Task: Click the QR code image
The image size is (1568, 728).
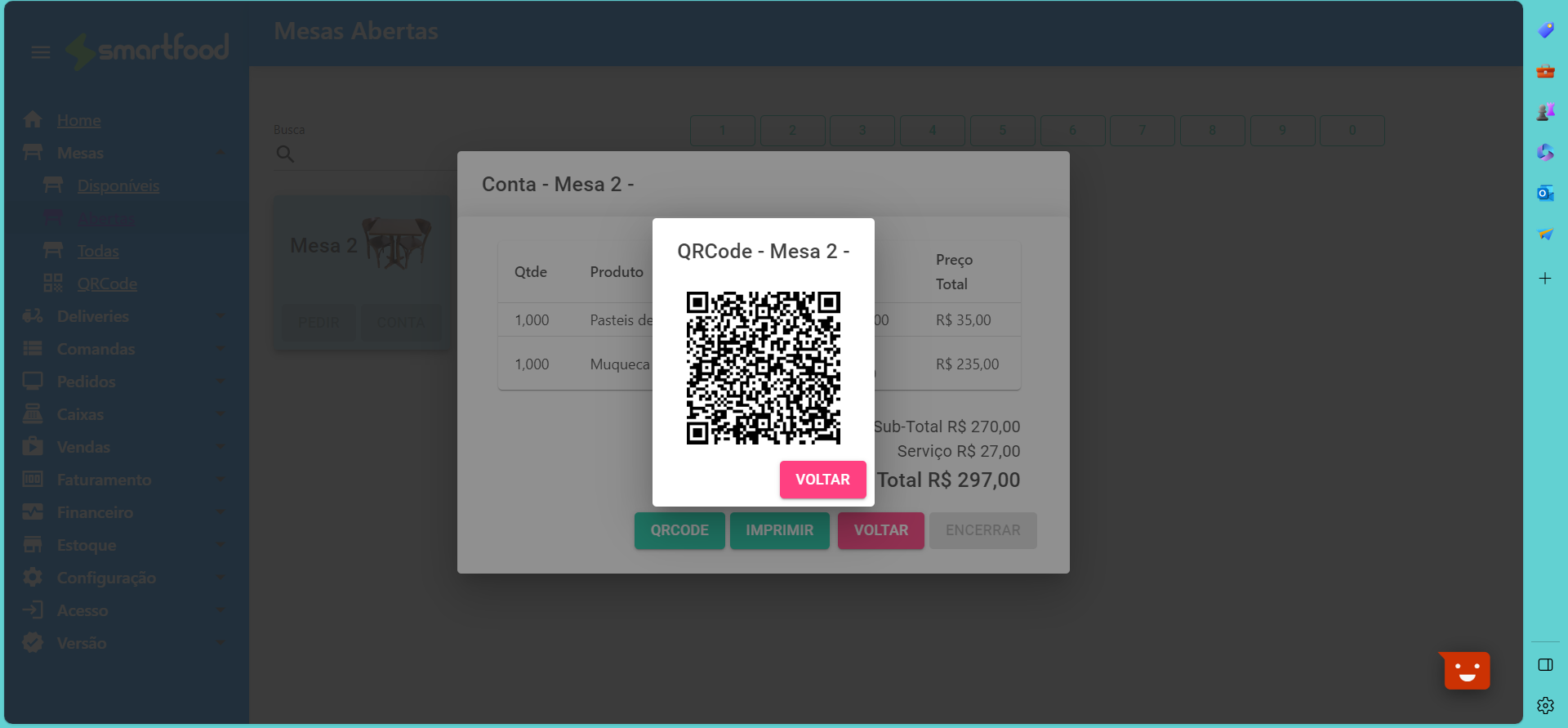Action: tap(763, 368)
